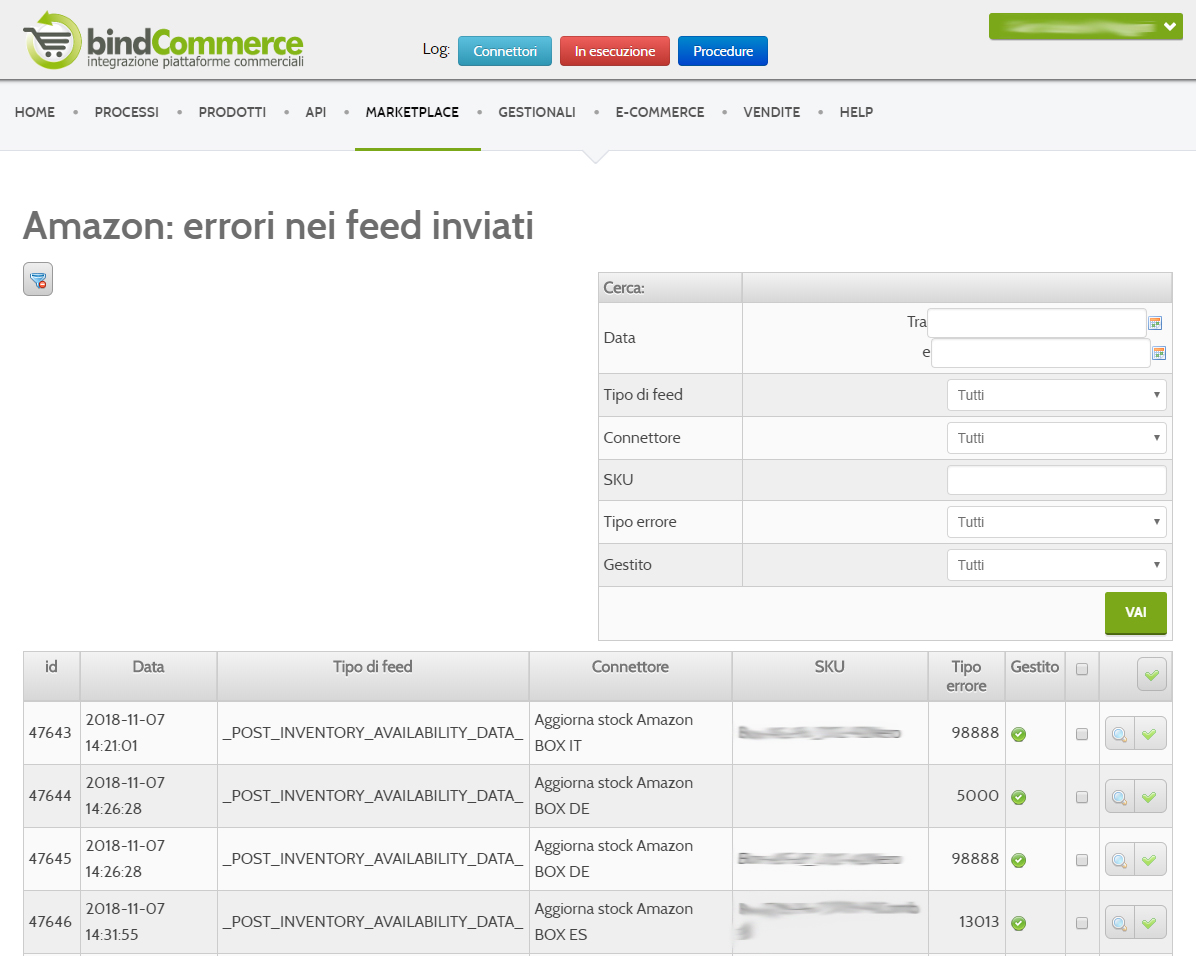Check the box for row 47645
This screenshot has height=956, width=1196.
point(1082,860)
